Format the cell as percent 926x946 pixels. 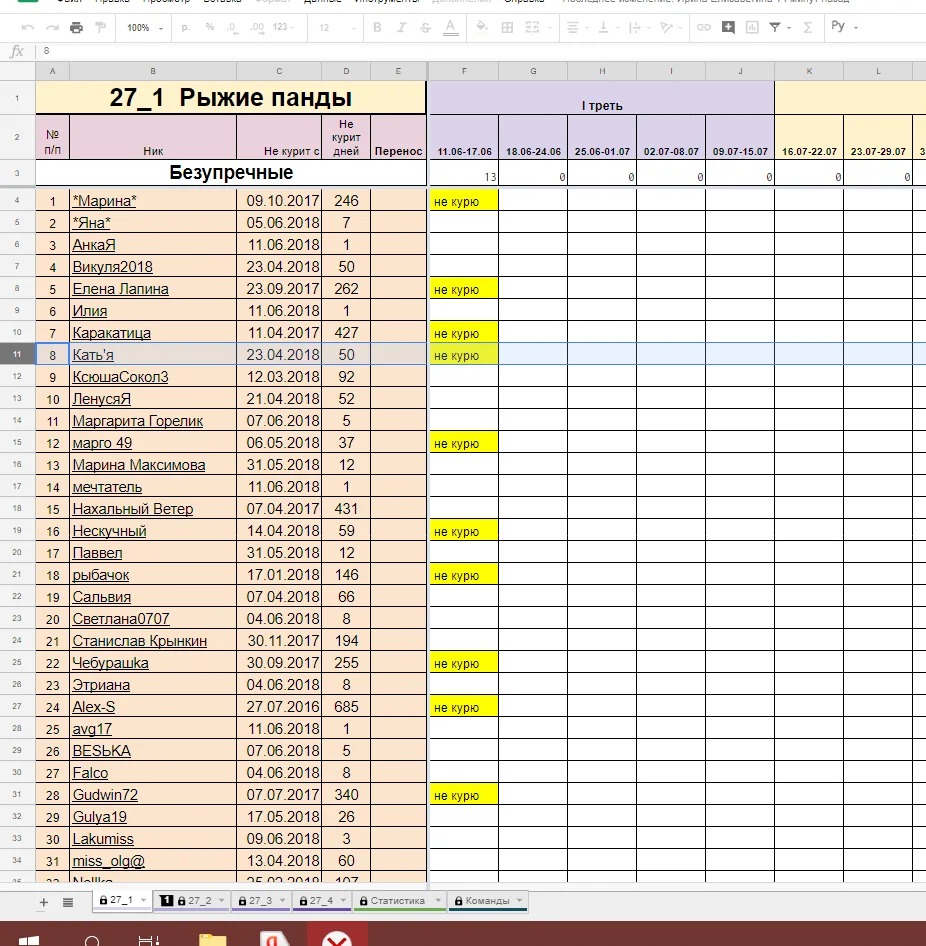[x=209, y=28]
